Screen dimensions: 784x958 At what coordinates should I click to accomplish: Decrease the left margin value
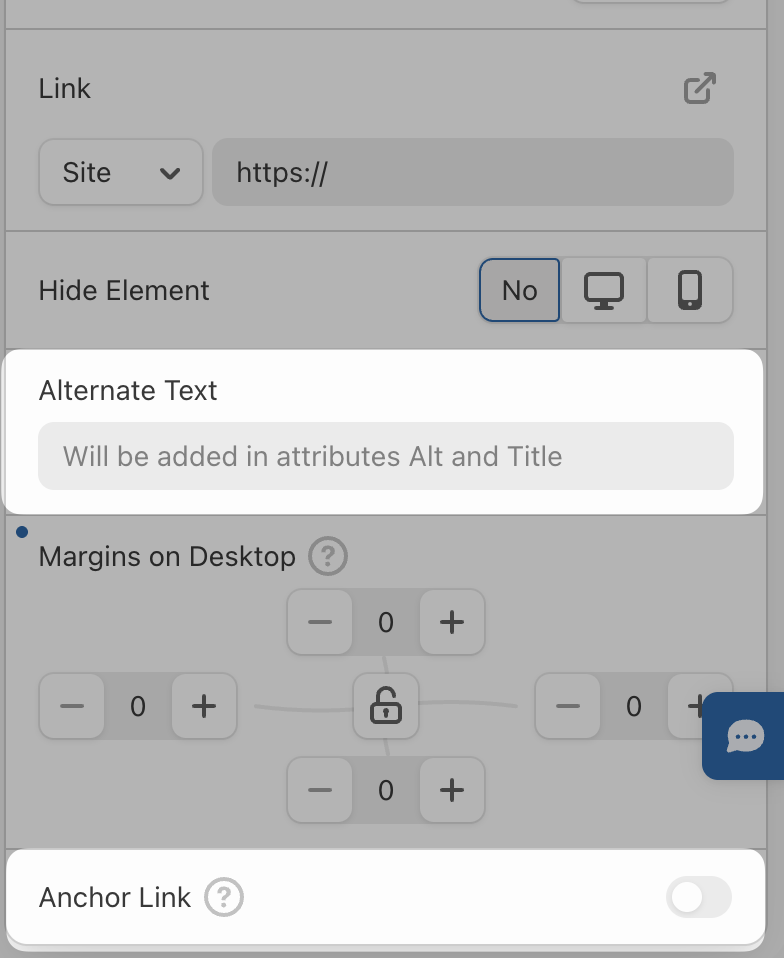click(x=72, y=706)
